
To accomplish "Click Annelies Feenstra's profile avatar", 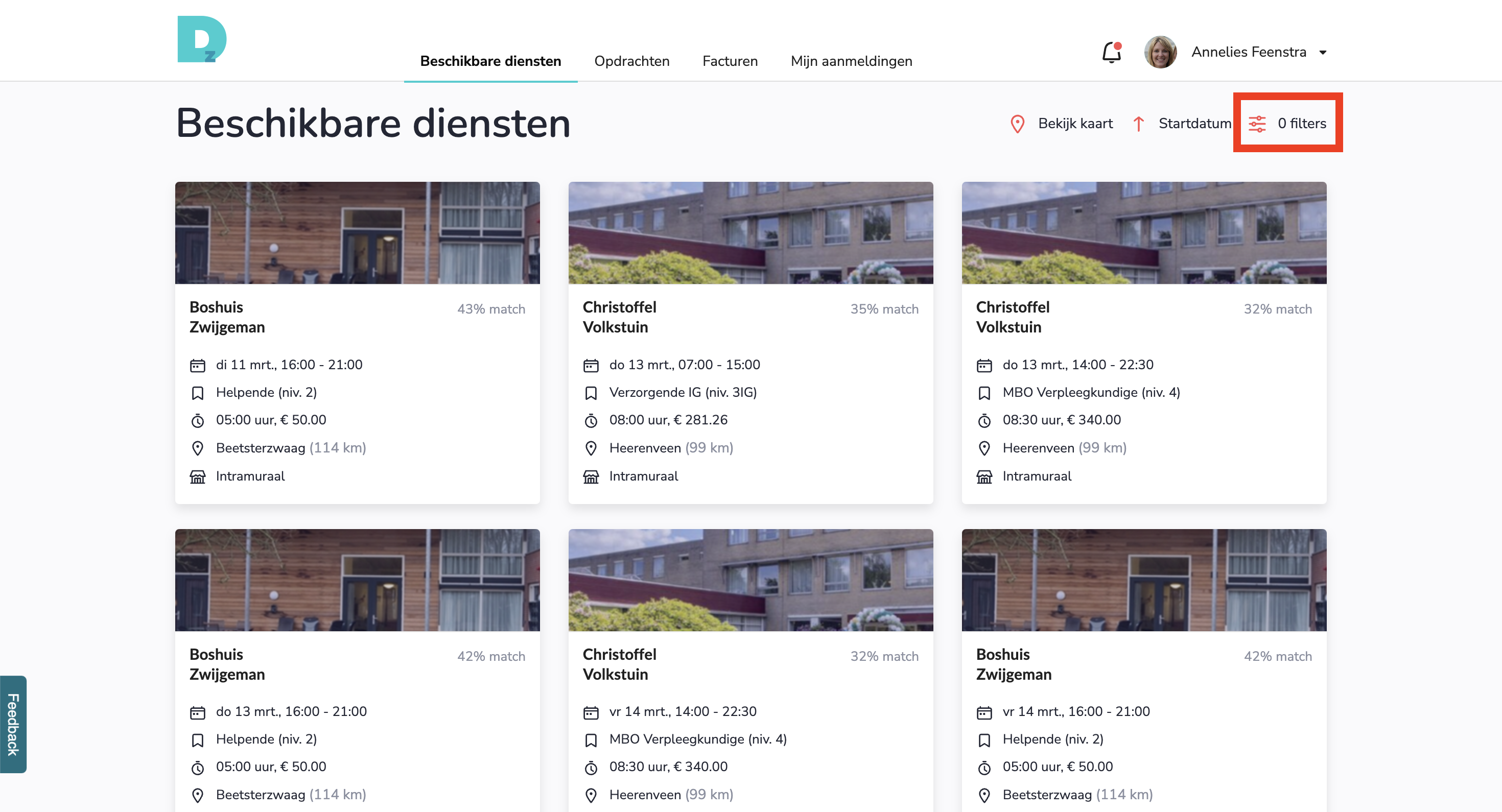I will click(1160, 53).
